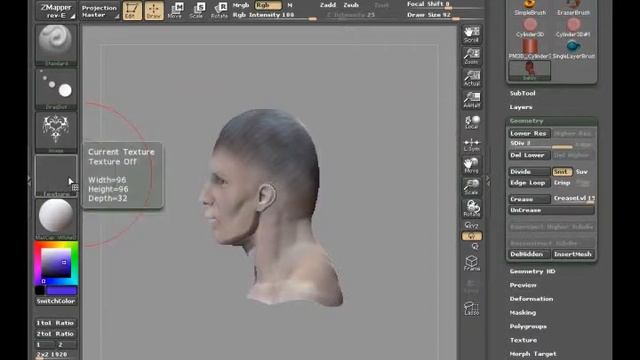Select the Lasso selection icon
The width and height of the screenshot is (640, 360).
tap(471, 309)
